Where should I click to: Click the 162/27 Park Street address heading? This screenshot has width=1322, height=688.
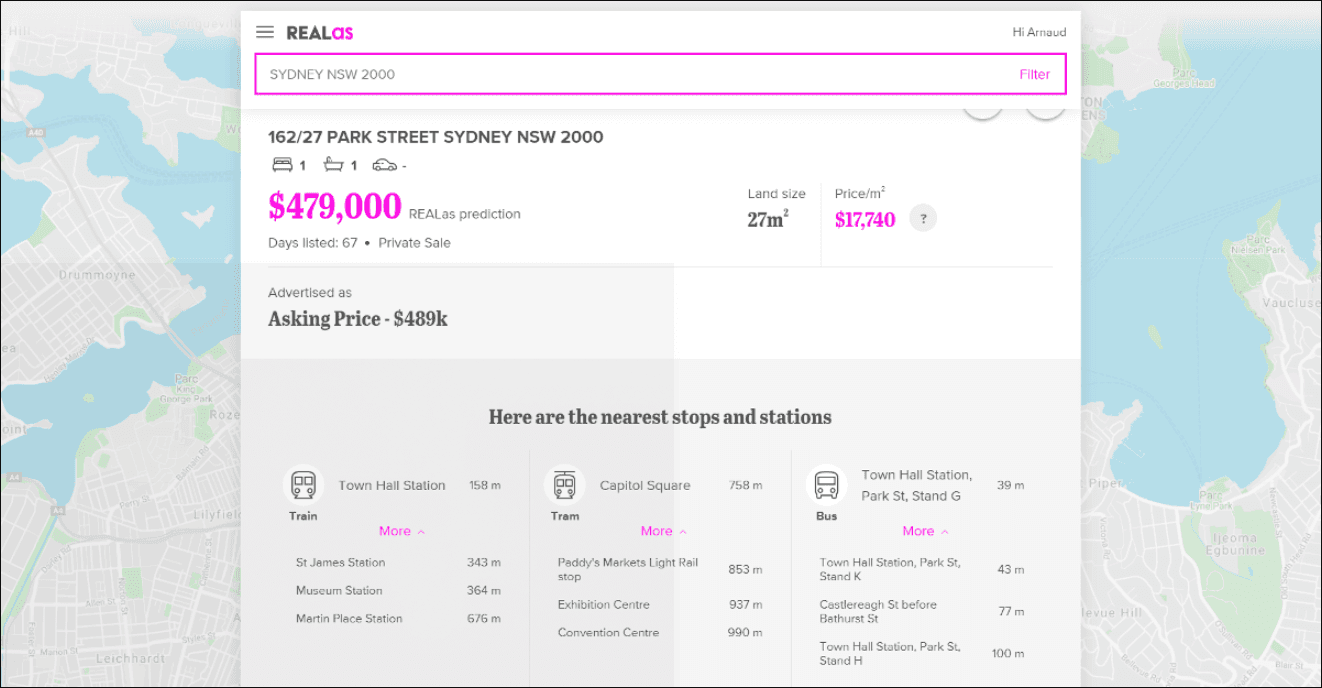[x=436, y=137]
